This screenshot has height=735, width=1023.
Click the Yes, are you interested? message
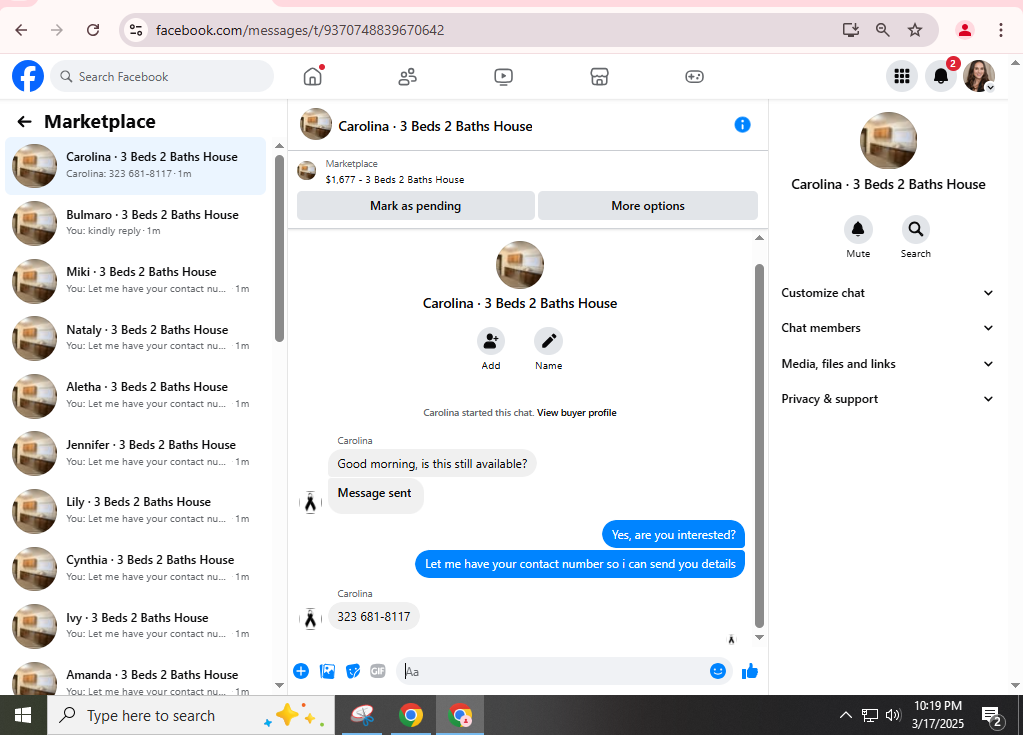pyautogui.click(x=673, y=535)
